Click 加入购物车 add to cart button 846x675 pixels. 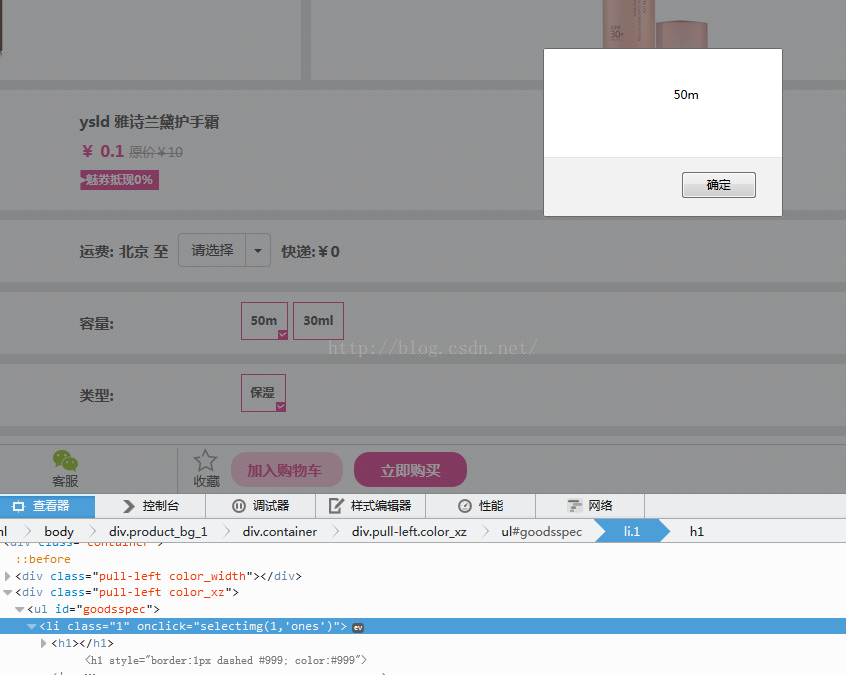[286, 470]
